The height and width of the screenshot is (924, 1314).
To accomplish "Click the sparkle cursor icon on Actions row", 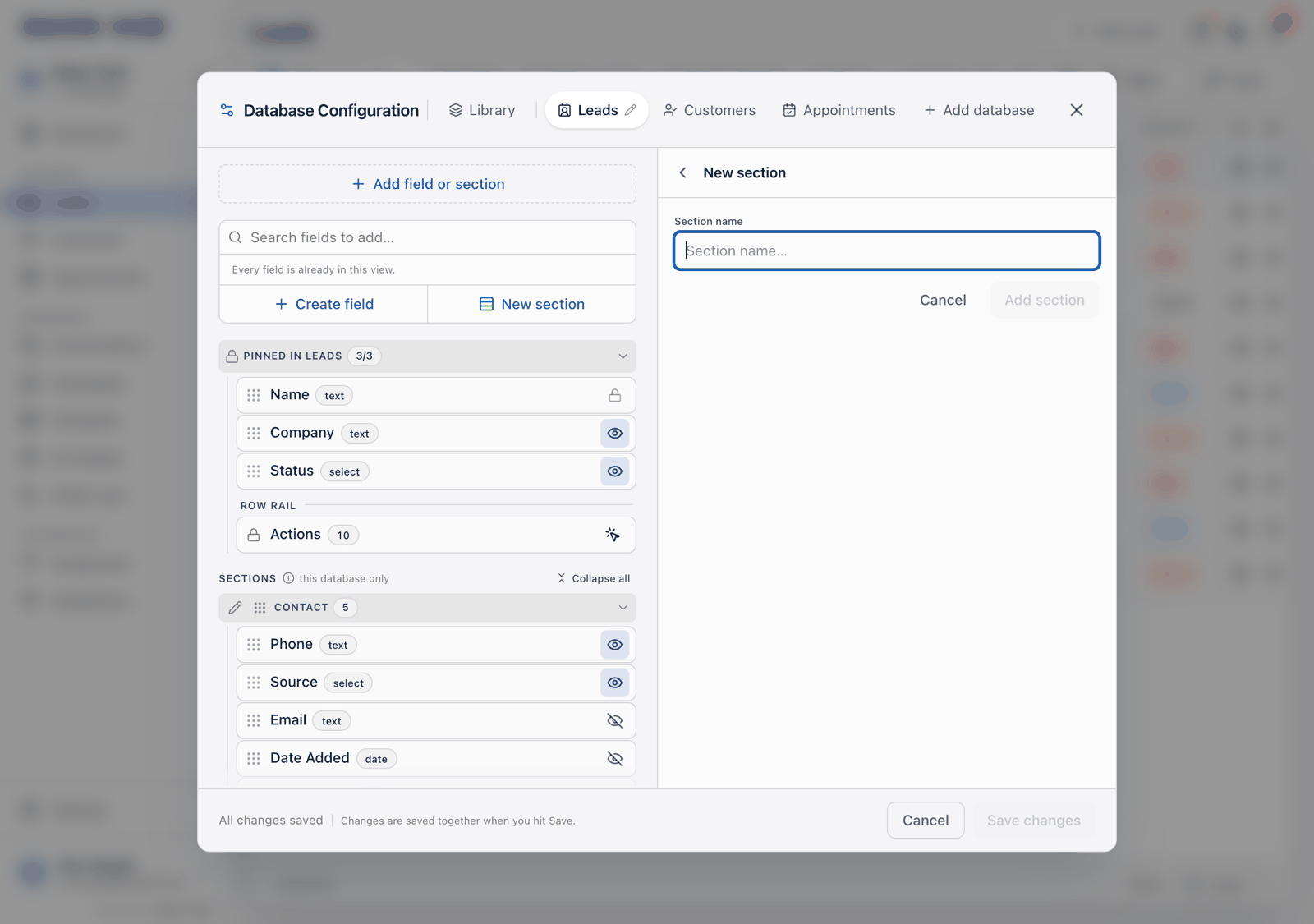I will point(613,535).
